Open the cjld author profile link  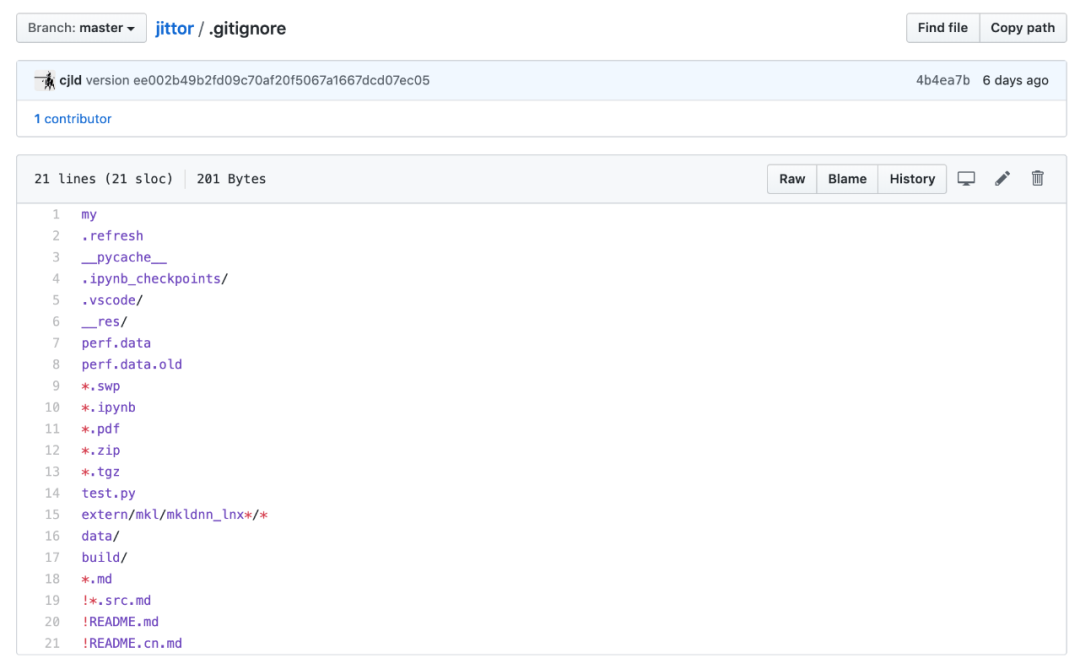[71, 80]
